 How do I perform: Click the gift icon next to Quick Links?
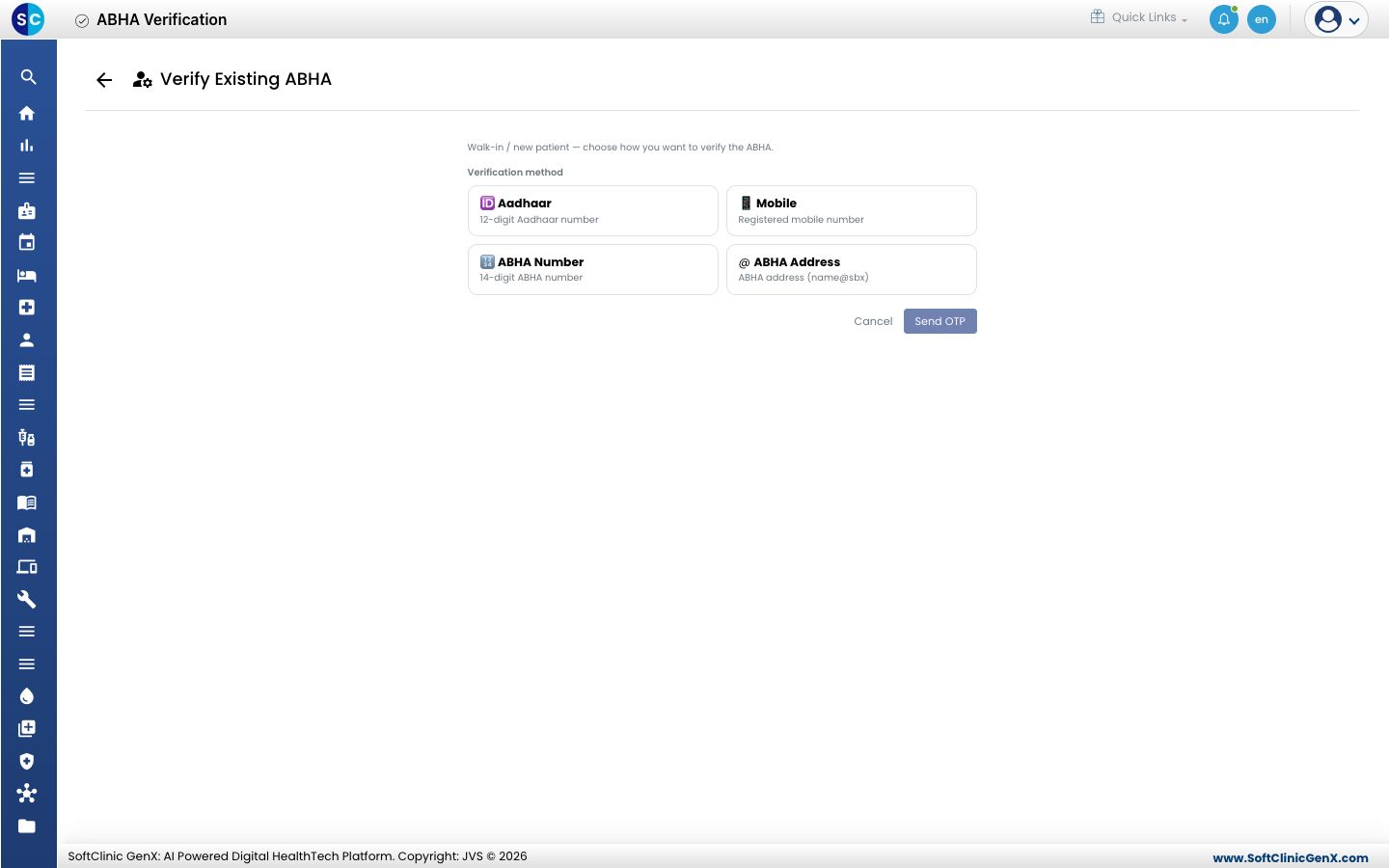click(1098, 16)
